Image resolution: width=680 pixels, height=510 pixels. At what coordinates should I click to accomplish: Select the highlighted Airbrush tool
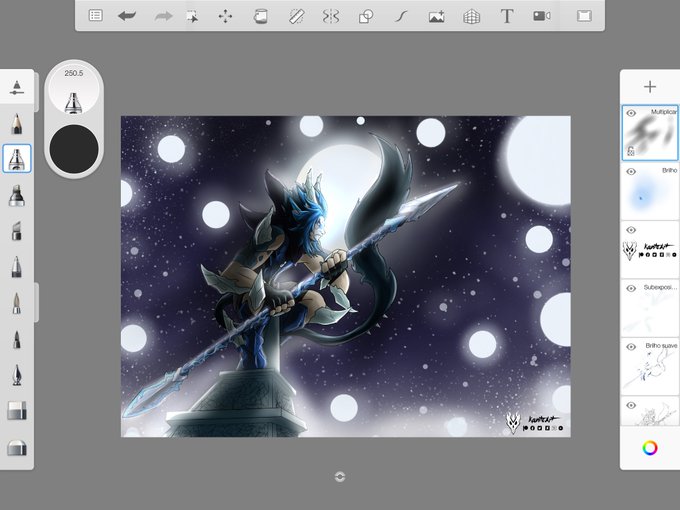pyautogui.click(x=16, y=159)
